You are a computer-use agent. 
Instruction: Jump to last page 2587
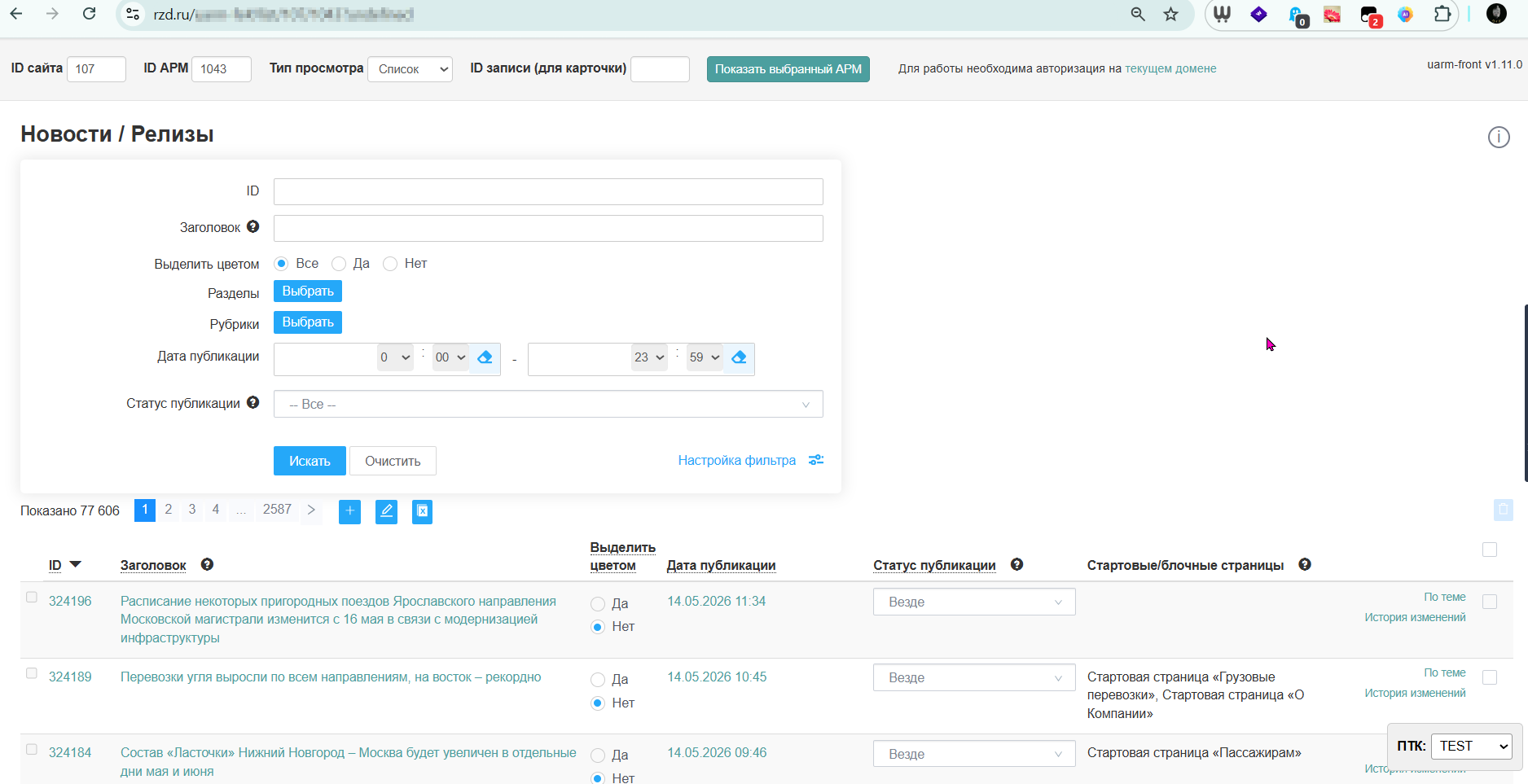(277, 510)
